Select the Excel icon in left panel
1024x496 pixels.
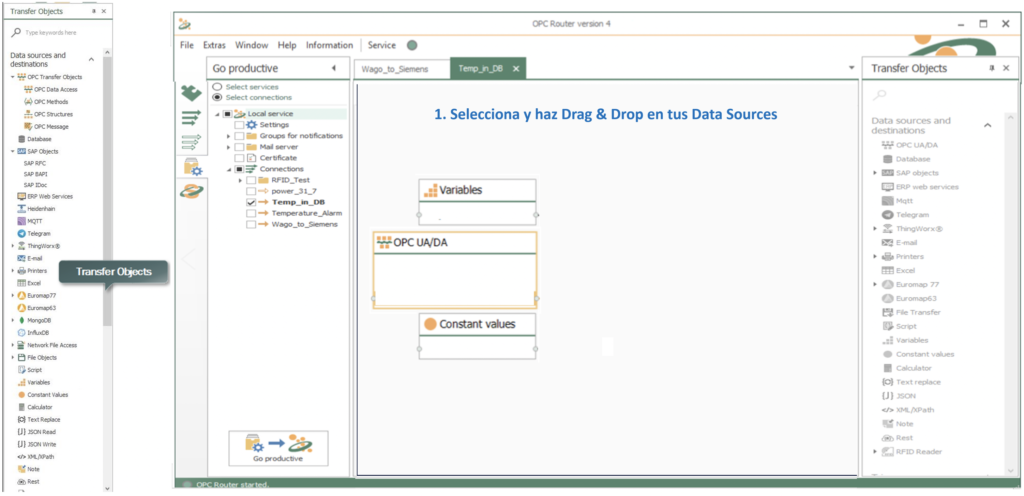coord(22,283)
